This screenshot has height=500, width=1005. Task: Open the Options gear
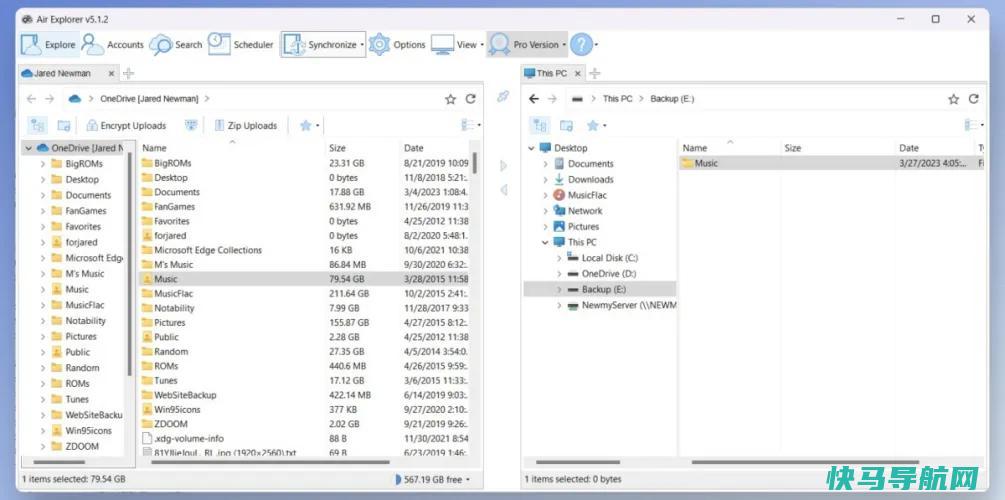(397, 45)
